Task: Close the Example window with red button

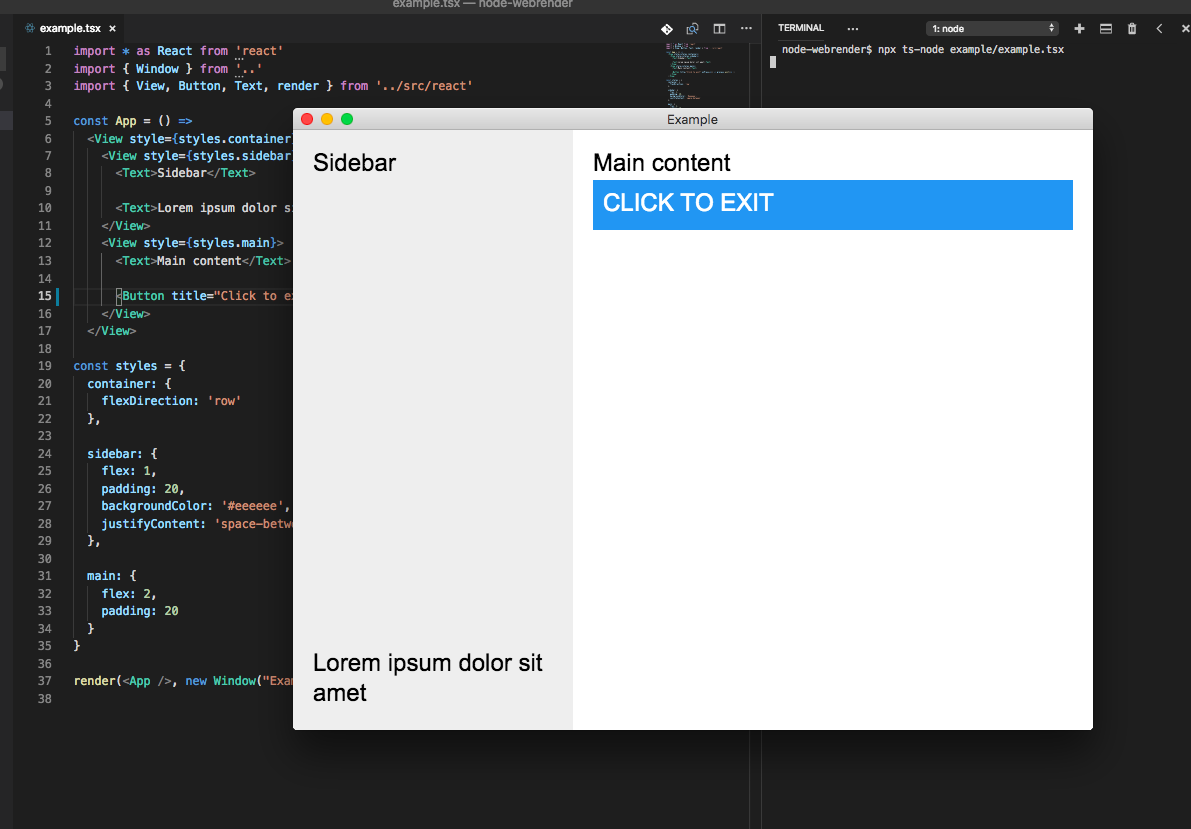Action: coord(307,119)
